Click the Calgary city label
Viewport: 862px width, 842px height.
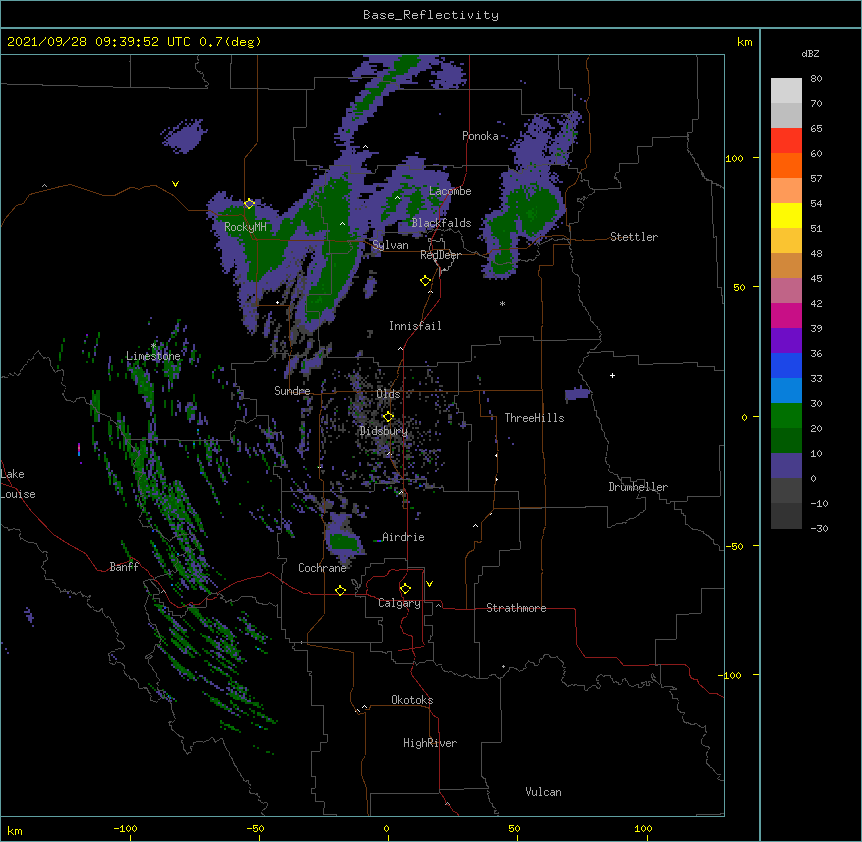click(x=399, y=603)
